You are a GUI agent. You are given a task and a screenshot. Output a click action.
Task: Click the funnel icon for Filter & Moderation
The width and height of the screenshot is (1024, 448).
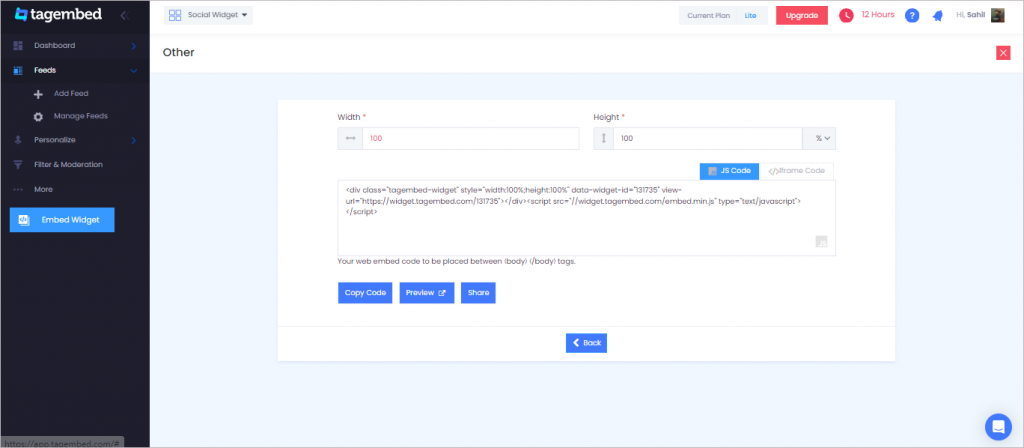click(x=18, y=165)
